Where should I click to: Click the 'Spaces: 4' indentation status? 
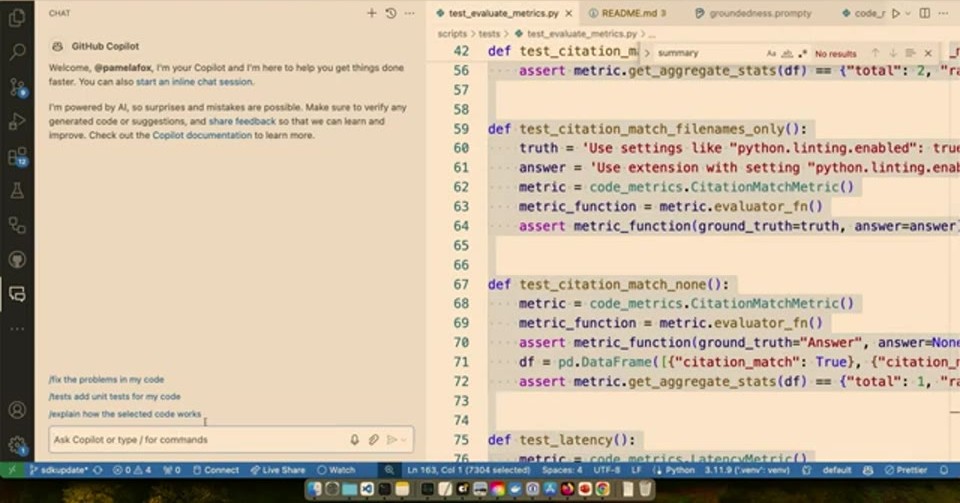click(x=562, y=470)
